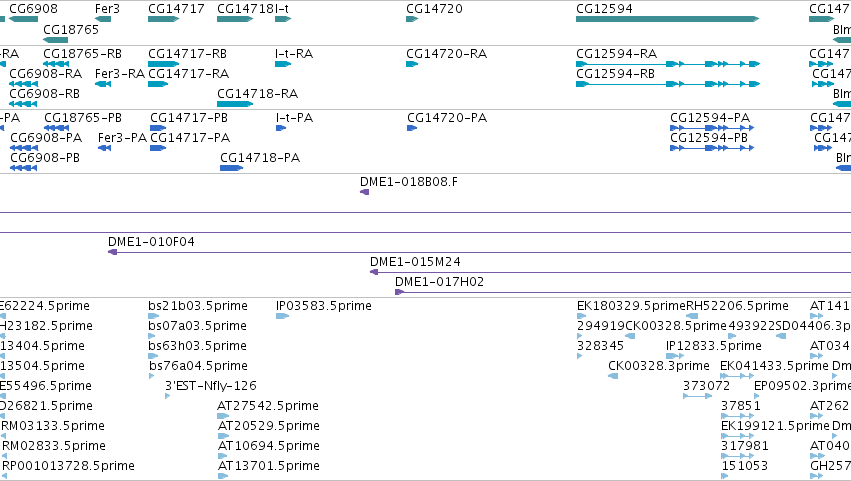851x481 pixels.
Task: Select the CG6908-RB transcript label
Action: pyautogui.click(x=45, y=93)
